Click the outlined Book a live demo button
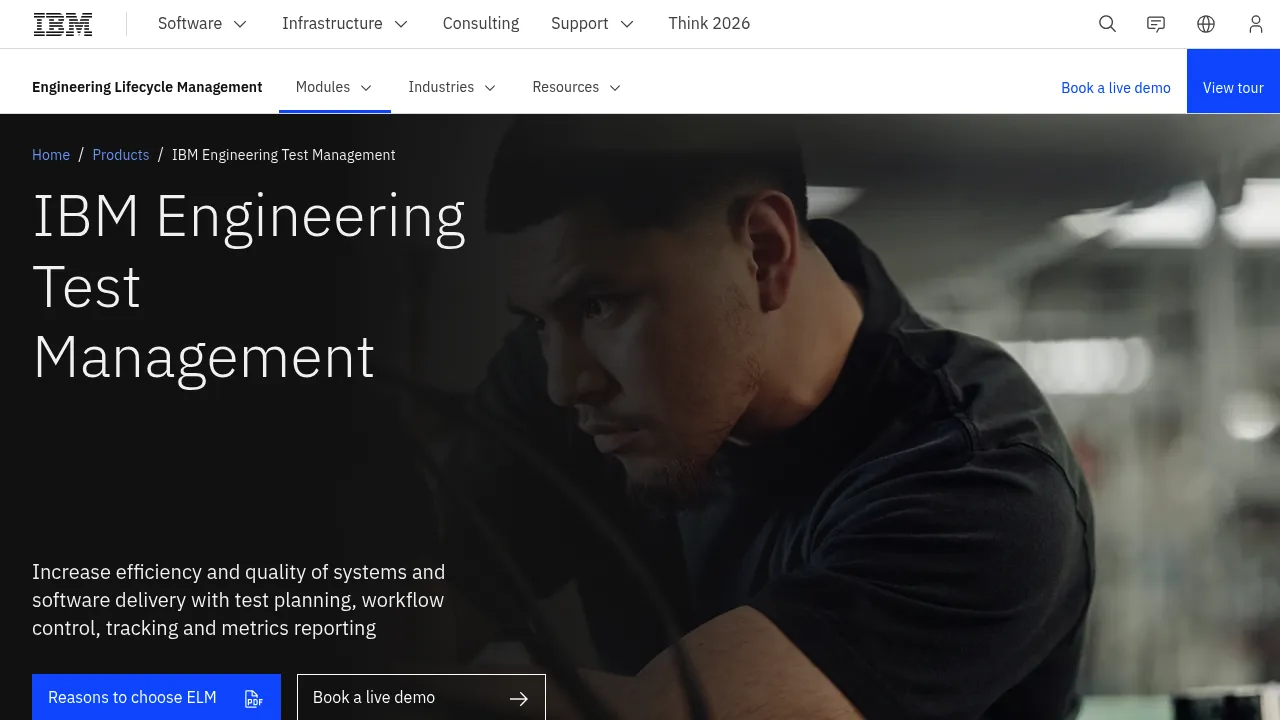This screenshot has width=1280, height=720. (421, 697)
